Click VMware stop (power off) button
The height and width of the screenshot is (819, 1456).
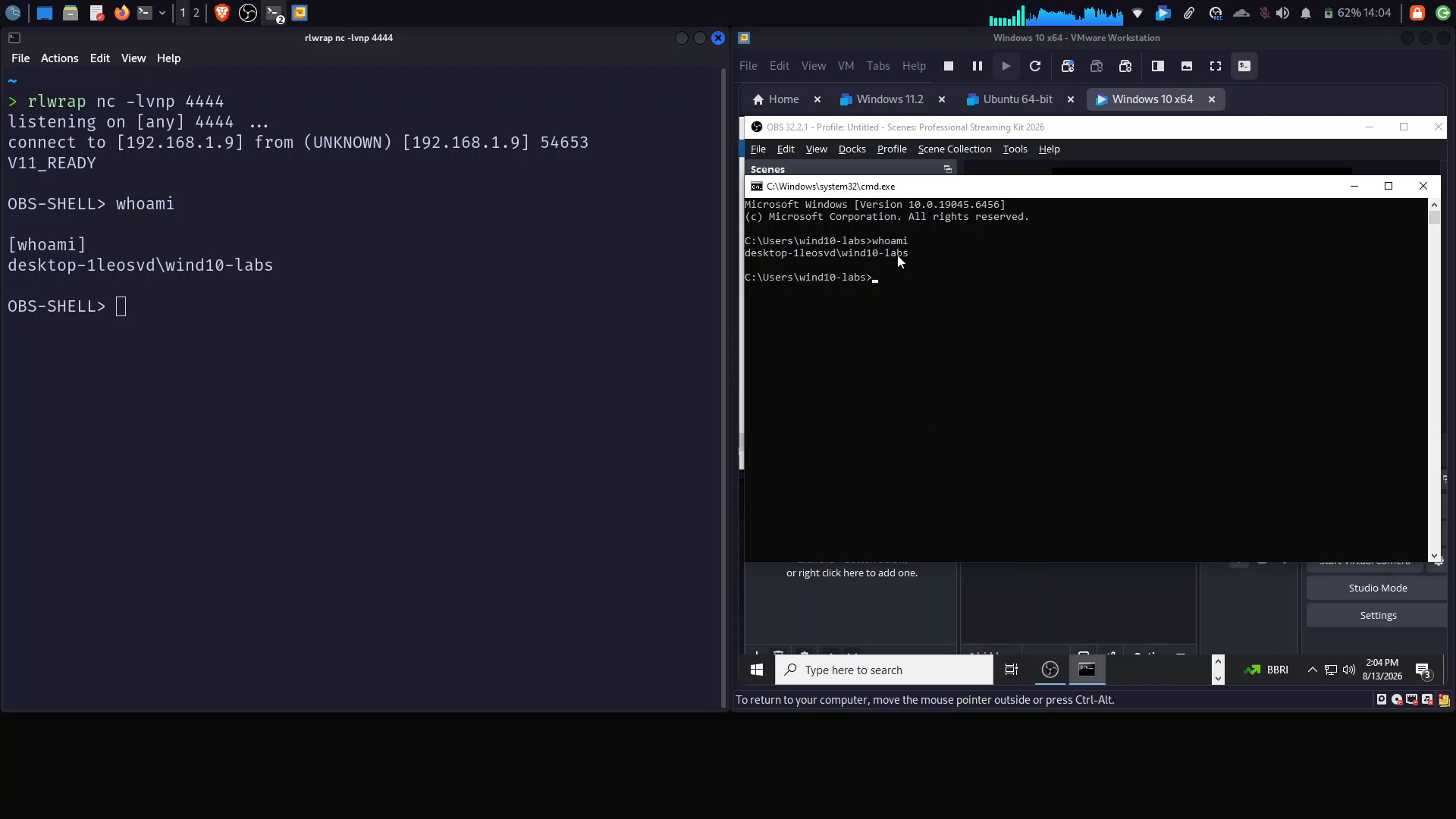point(948,66)
